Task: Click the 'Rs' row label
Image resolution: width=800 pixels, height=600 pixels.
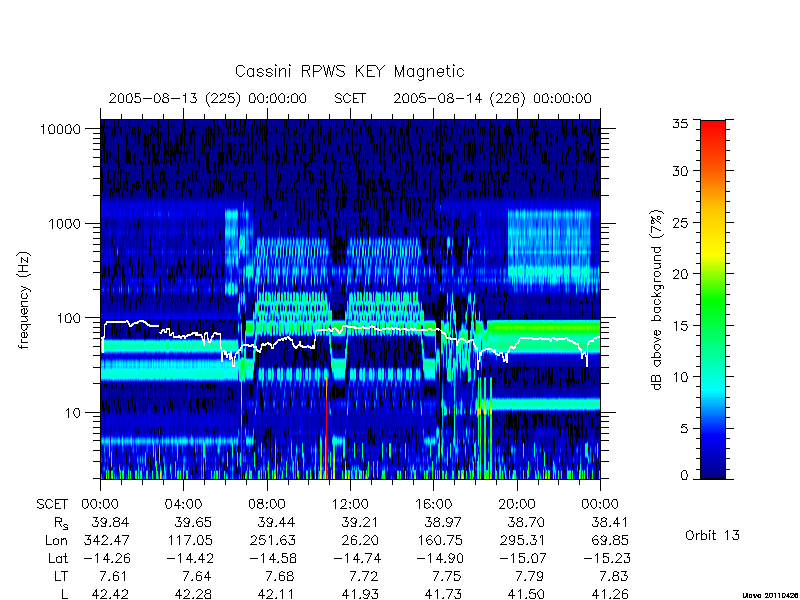Action: 61,523
